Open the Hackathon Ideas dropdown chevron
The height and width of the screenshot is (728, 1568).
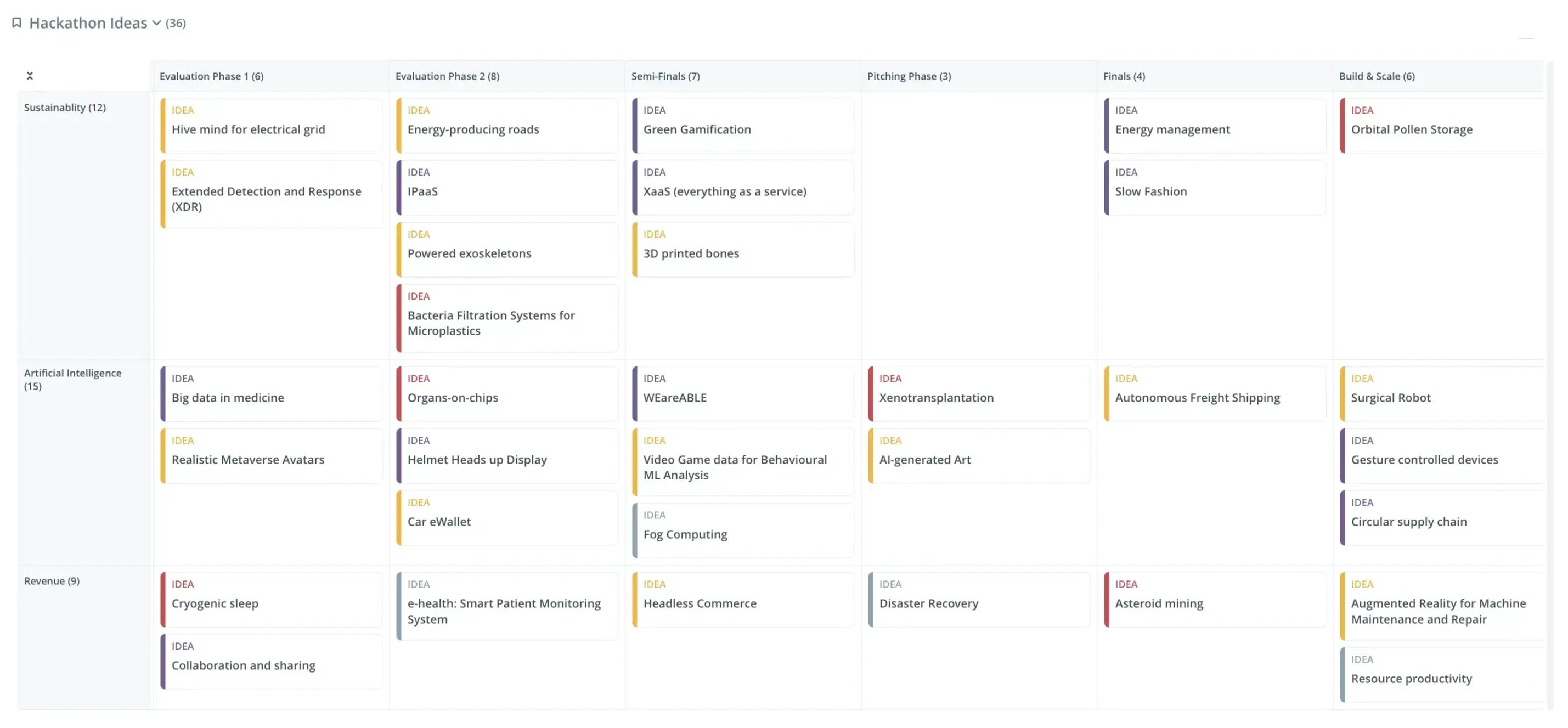pos(156,23)
